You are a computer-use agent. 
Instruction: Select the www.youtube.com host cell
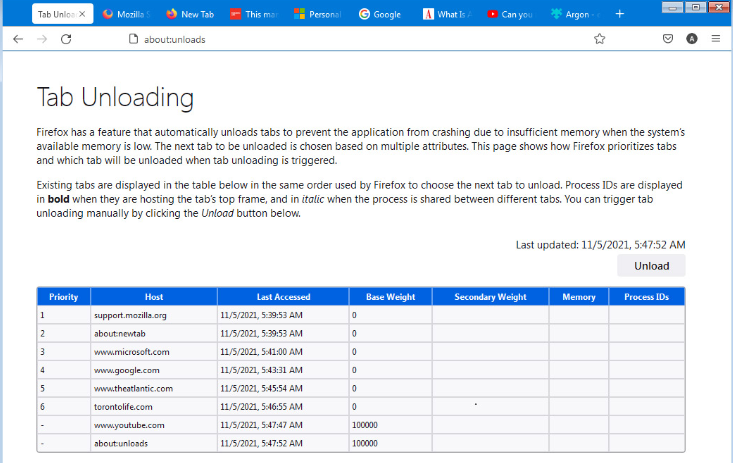coord(154,425)
